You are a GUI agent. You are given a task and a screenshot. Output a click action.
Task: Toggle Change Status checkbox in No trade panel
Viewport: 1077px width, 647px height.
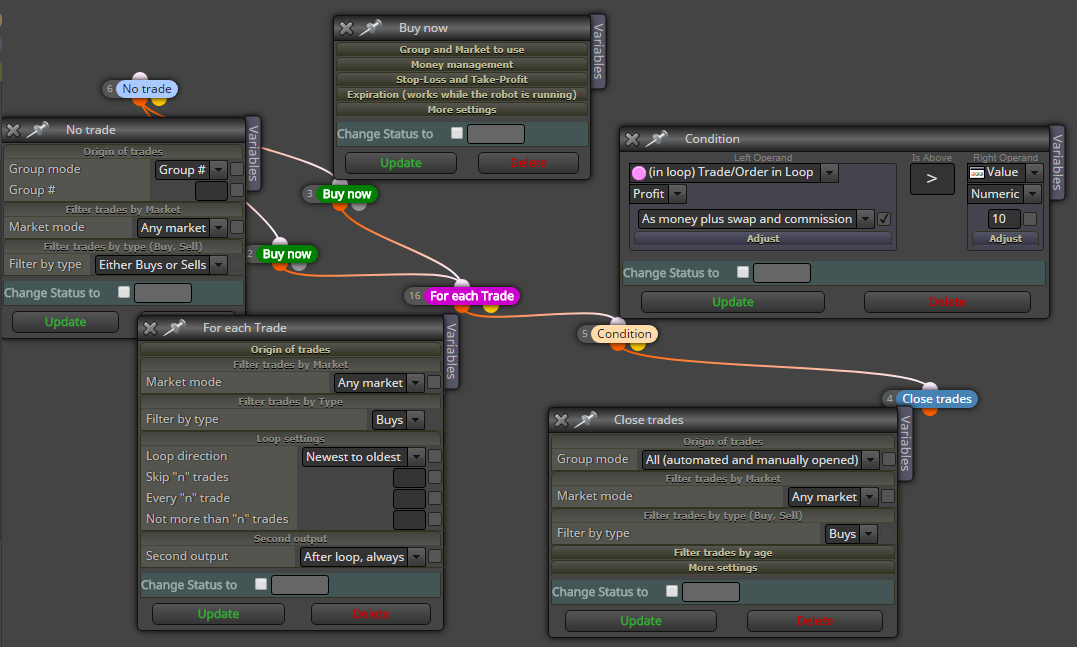pyautogui.click(x=124, y=292)
